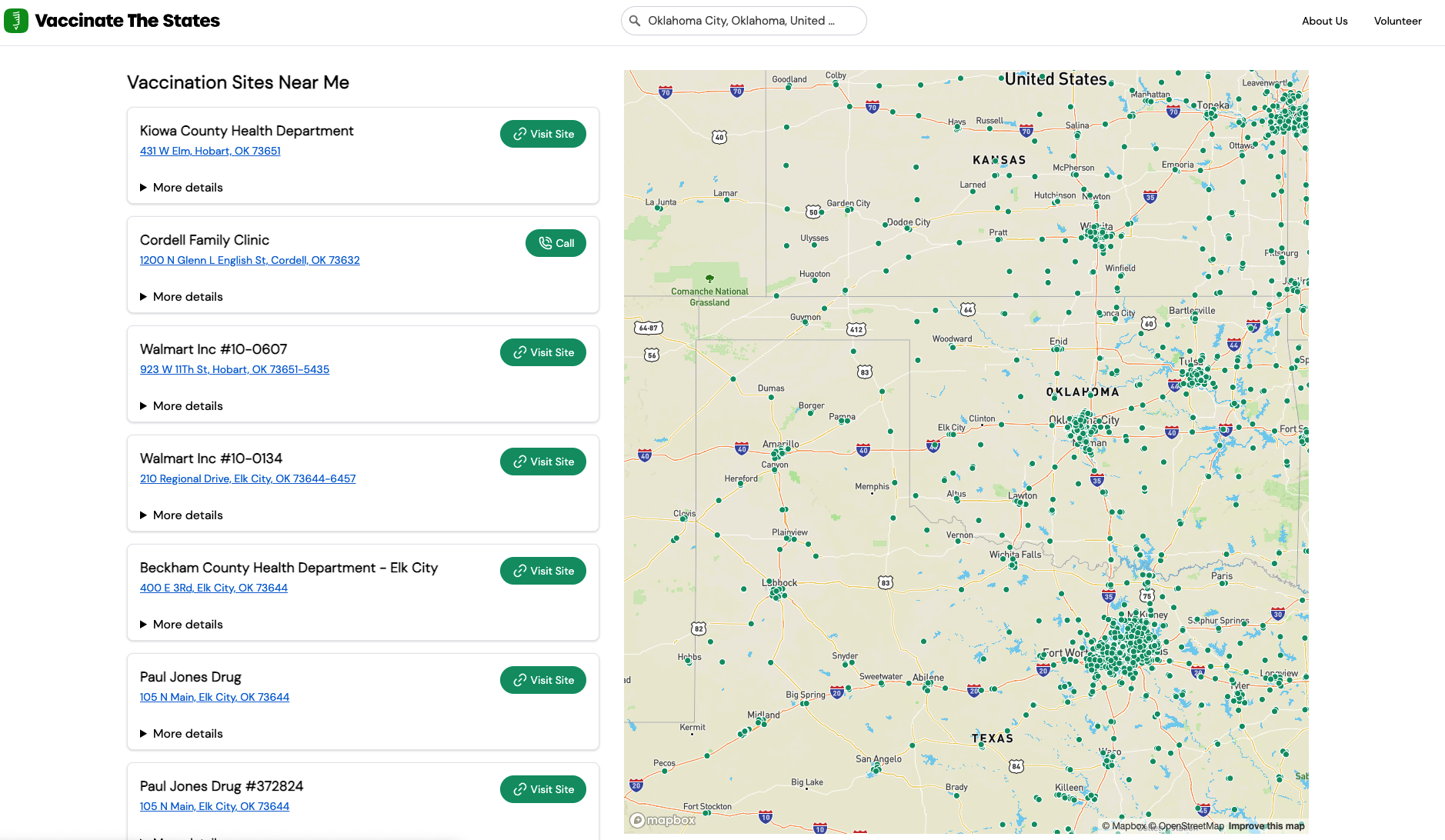Click the OpenStreetMap attribution link

pos(1186,826)
